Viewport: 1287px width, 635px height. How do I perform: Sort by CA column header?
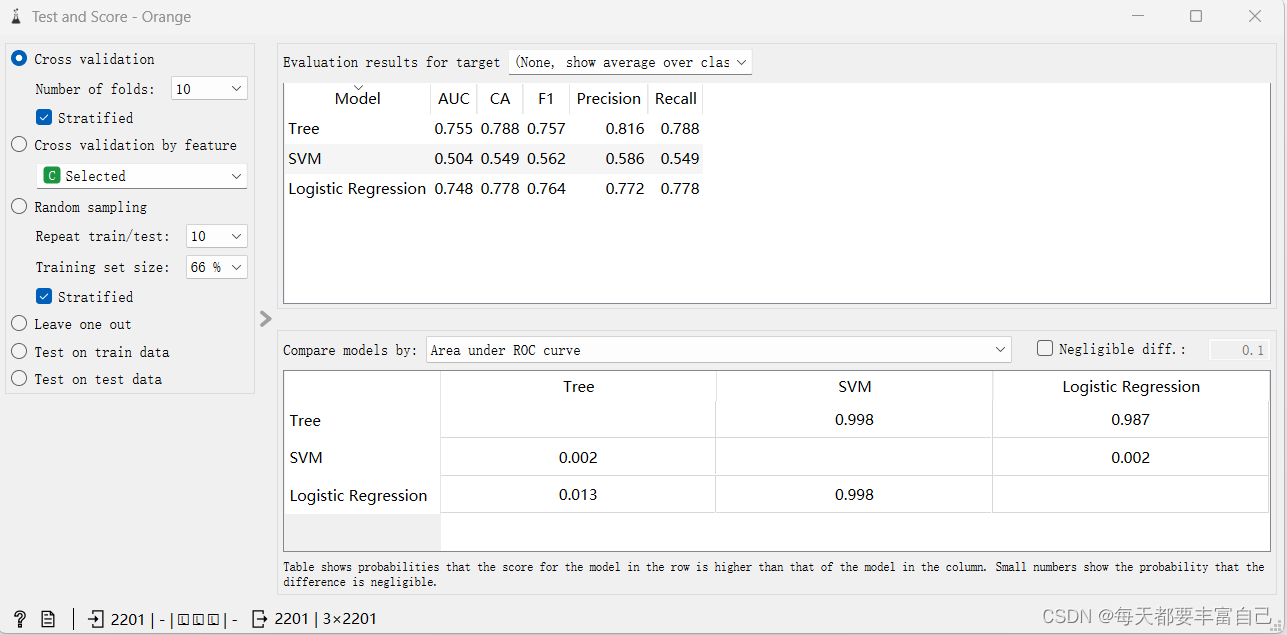[500, 98]
